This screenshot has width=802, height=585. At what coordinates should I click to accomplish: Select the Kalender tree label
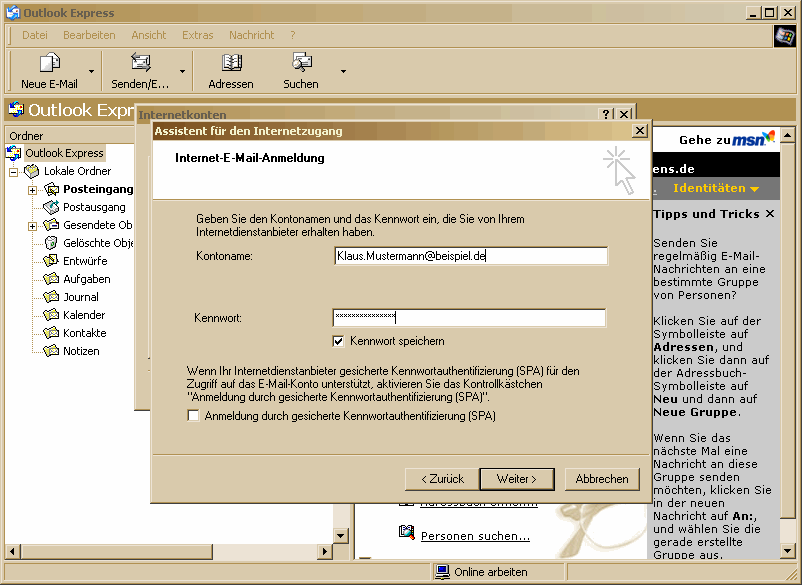84,315
